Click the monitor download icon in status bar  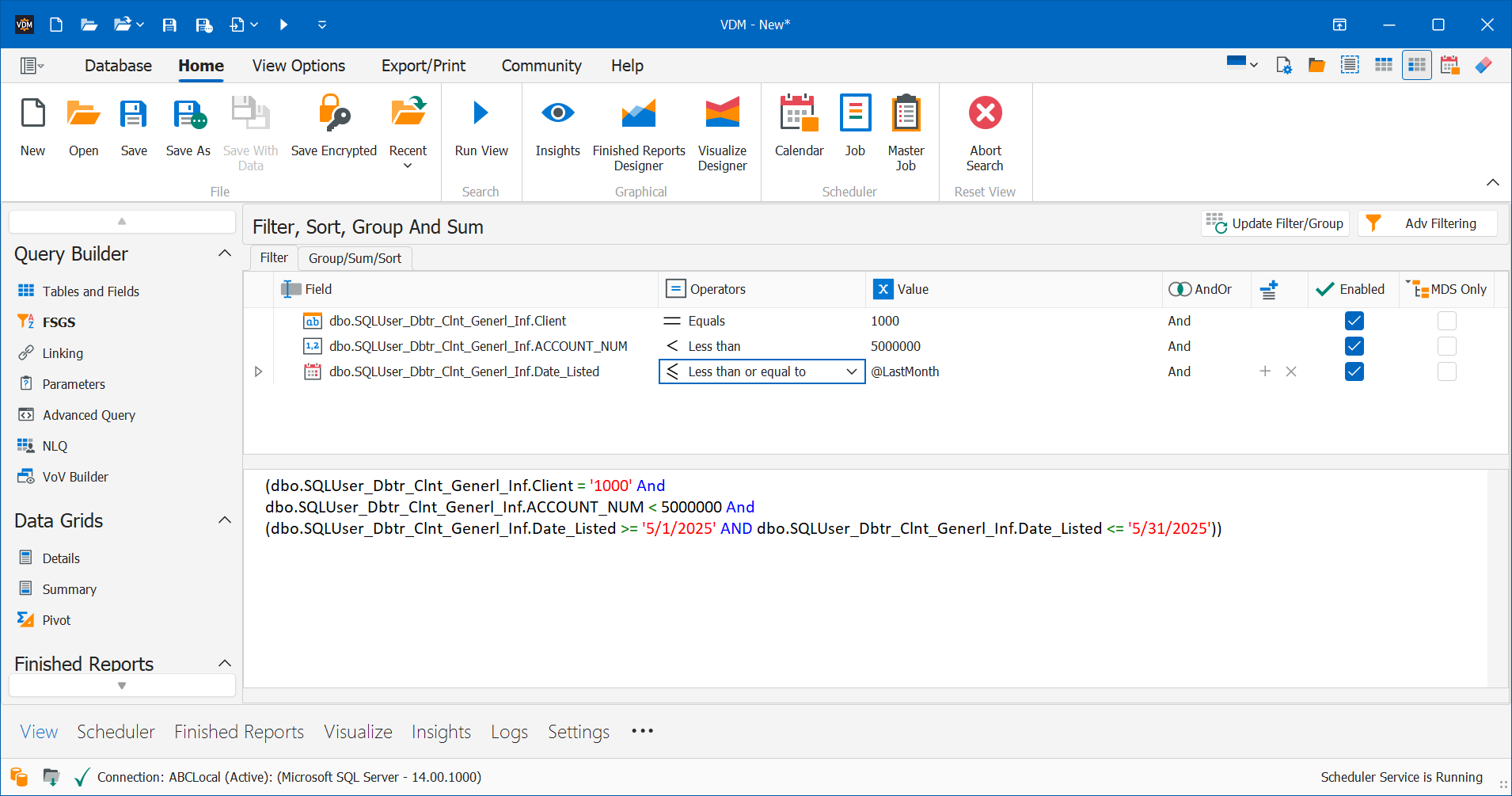51,777
